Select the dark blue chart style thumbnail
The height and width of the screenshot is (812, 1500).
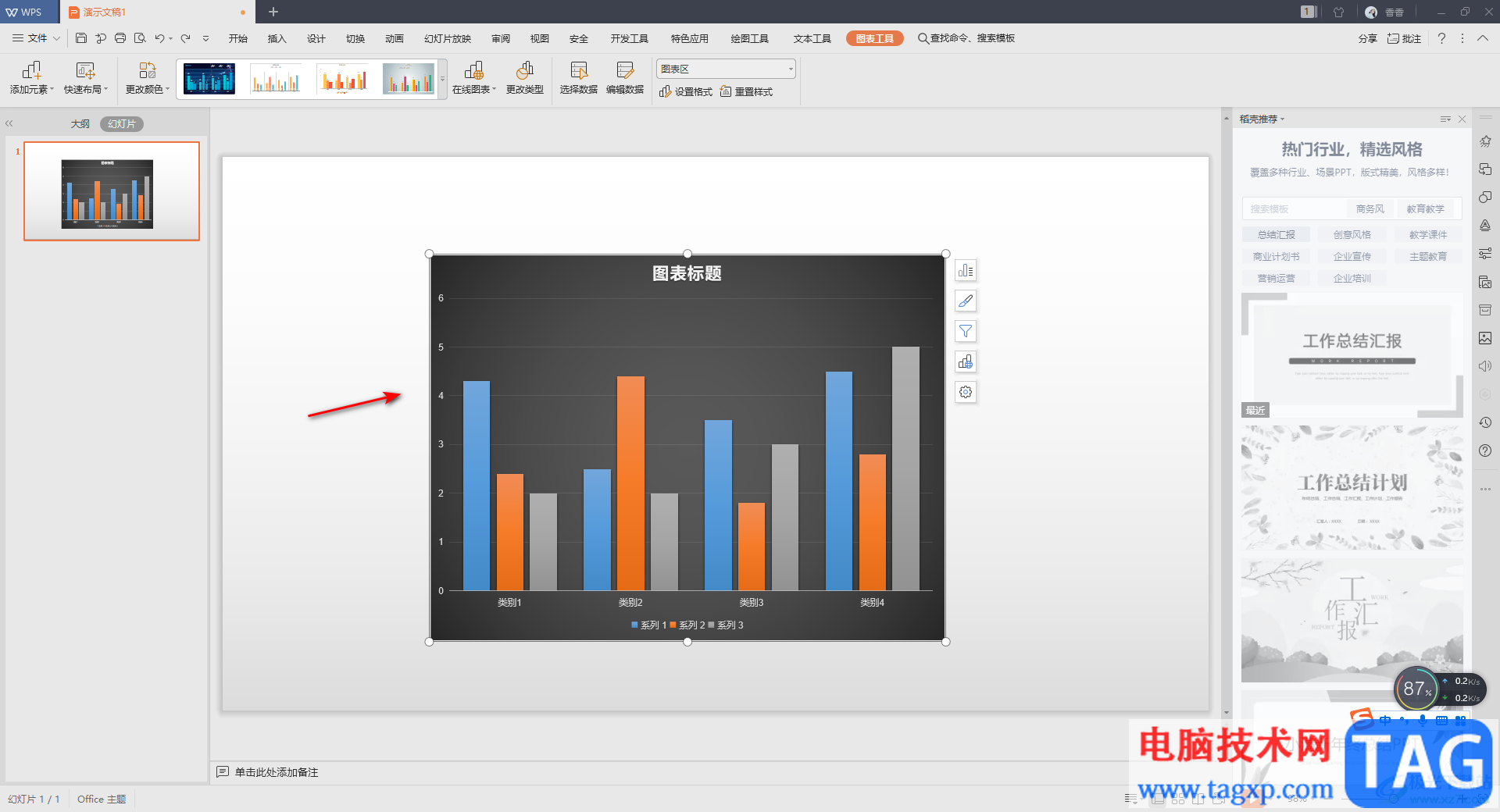coord(209,79)
